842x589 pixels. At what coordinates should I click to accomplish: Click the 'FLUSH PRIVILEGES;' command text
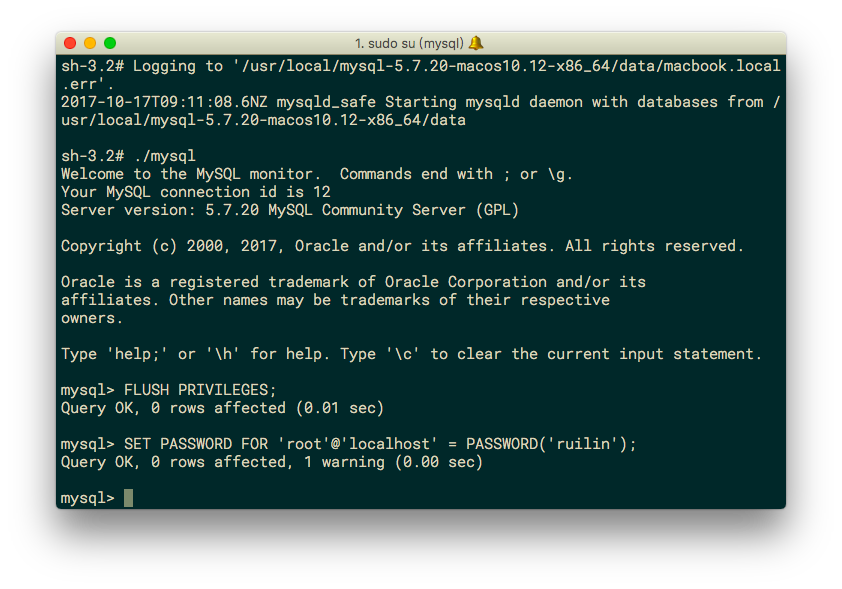(200, 390)
